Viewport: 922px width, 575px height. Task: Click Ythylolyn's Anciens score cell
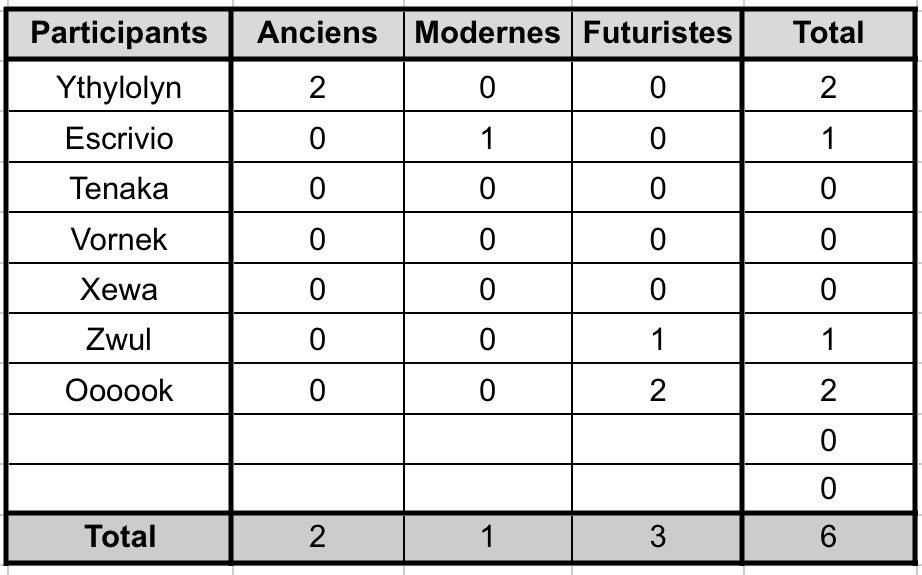coord(317,88)
